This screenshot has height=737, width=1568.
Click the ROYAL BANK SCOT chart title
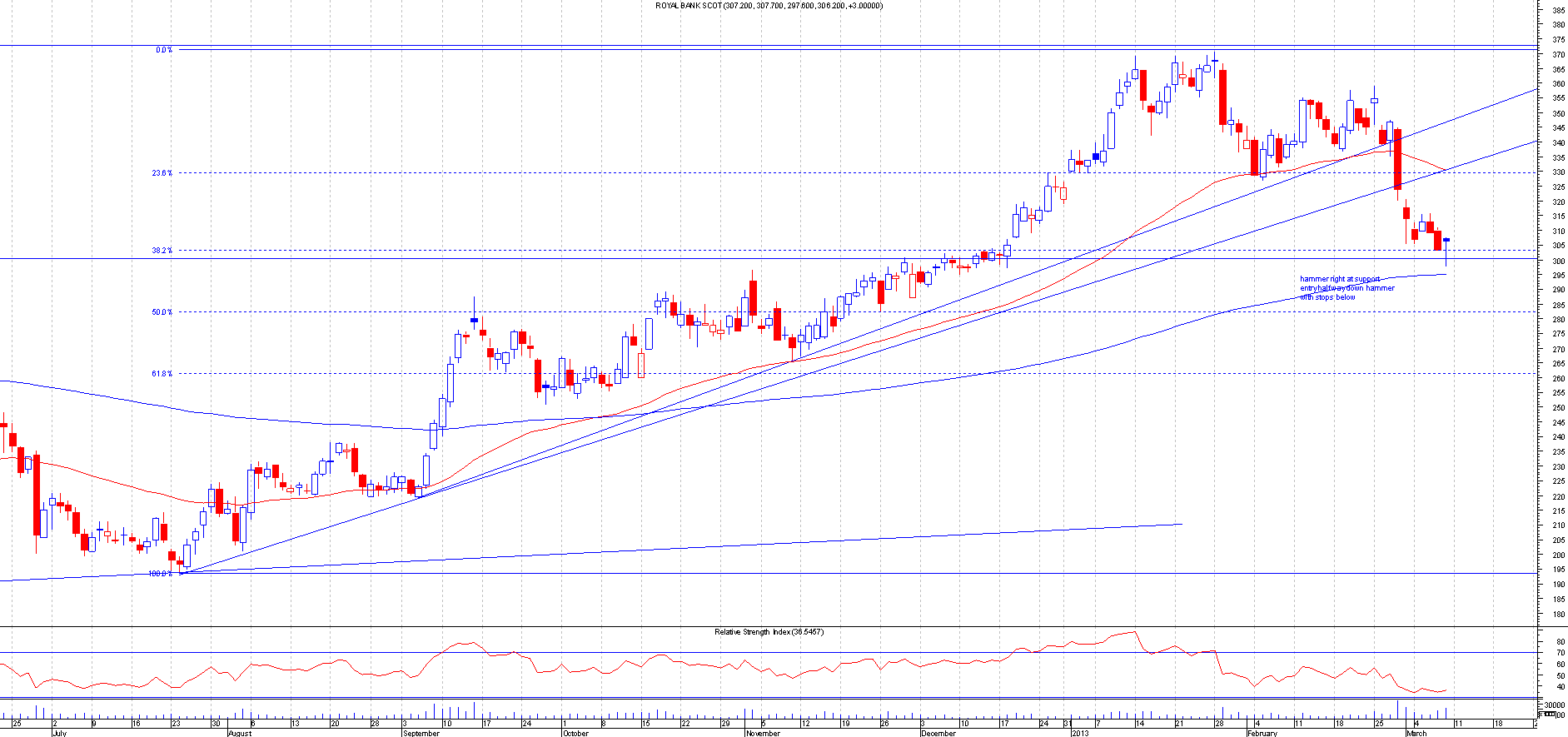(x=769, y=6)
